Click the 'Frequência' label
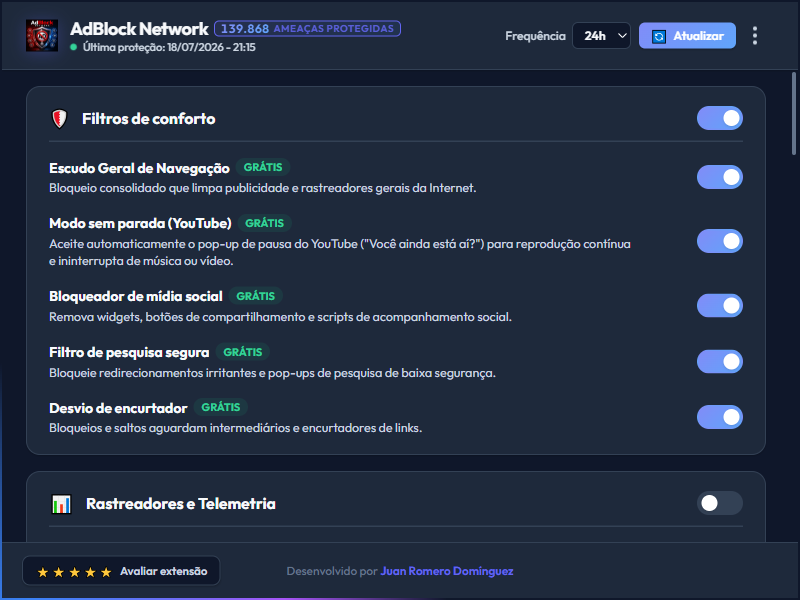The height and width of the screenshot is (600, 800). (535, 36)
